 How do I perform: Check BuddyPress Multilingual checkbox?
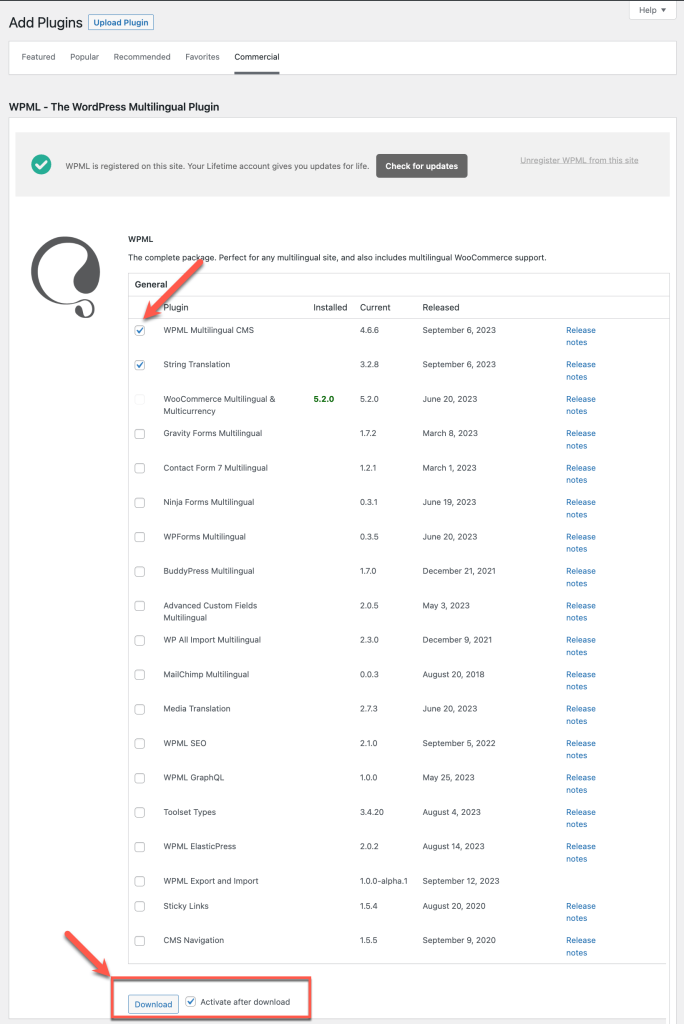tap(140, 571)
